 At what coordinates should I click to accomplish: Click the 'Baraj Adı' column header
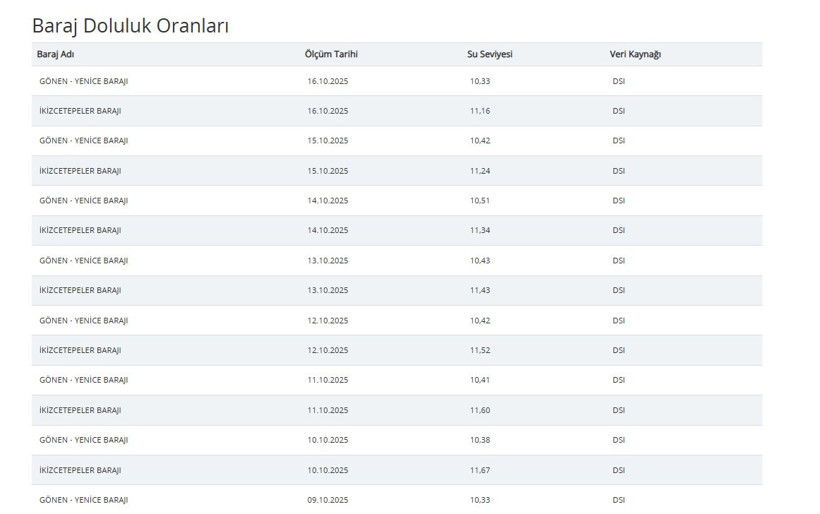coord(55,54)
